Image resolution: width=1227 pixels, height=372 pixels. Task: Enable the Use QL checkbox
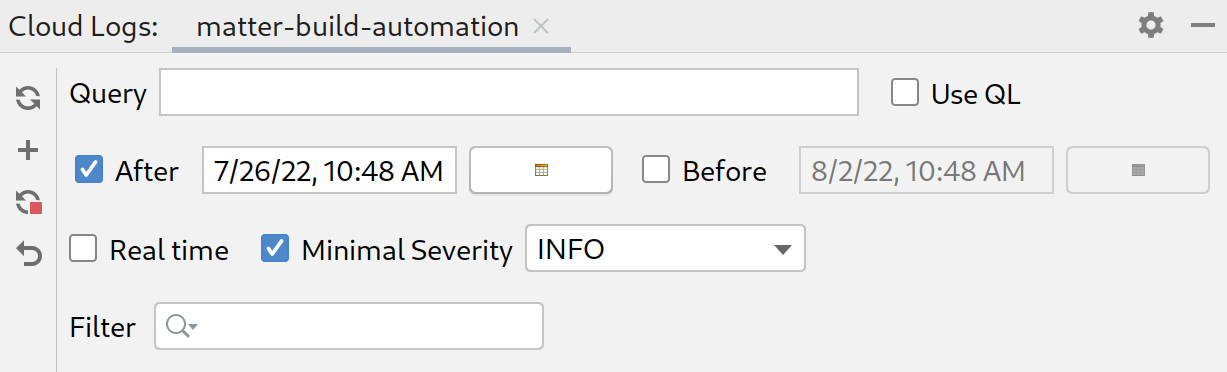(x=905, y=94)
